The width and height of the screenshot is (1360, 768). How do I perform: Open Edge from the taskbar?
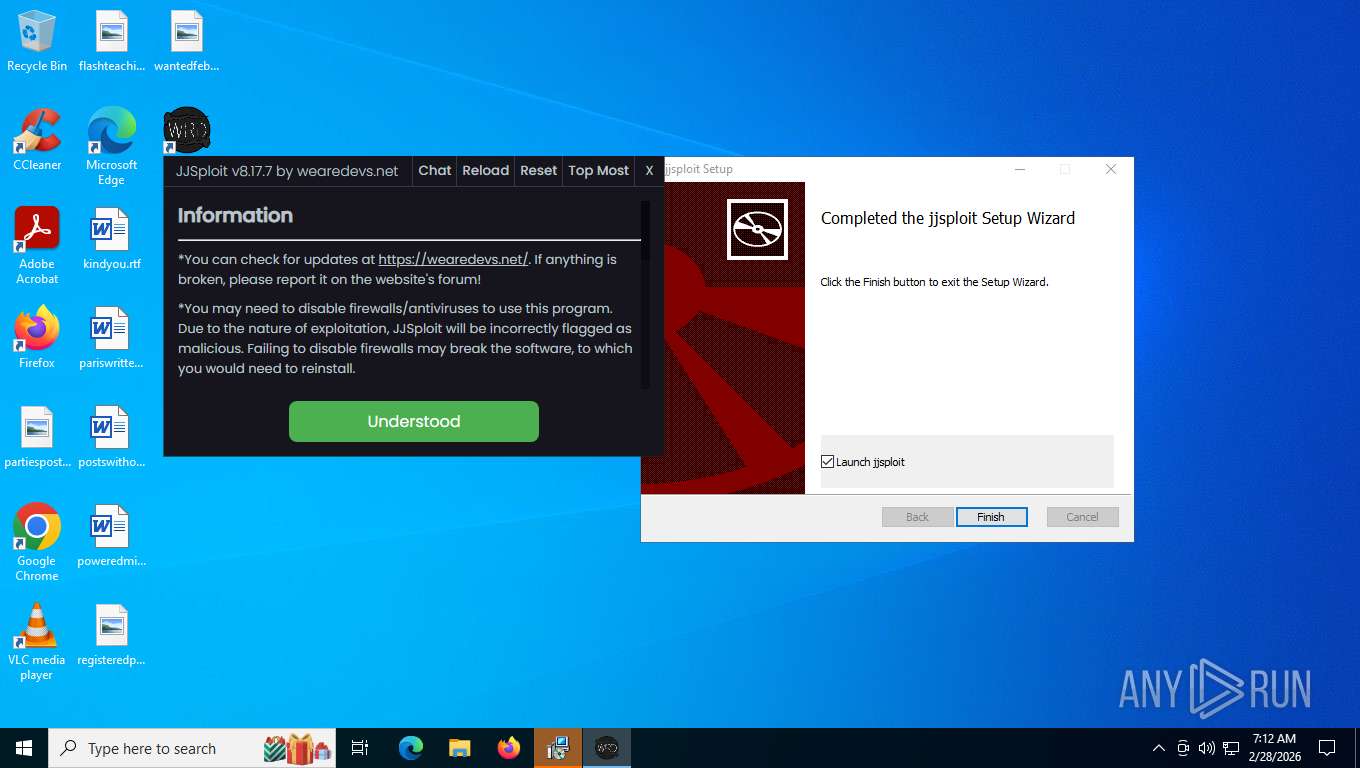[x=410, y=748]
